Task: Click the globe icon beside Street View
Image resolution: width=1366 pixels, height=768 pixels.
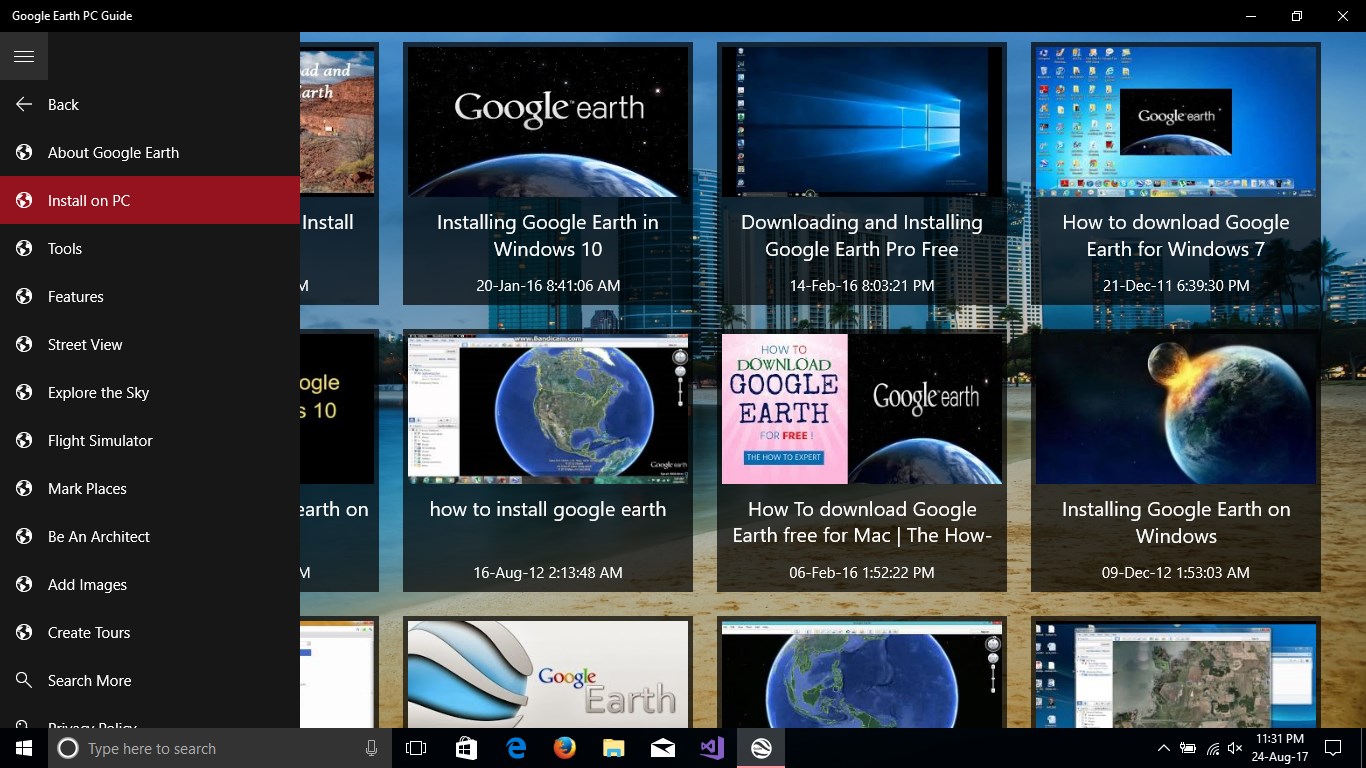Action: [24, 344]
